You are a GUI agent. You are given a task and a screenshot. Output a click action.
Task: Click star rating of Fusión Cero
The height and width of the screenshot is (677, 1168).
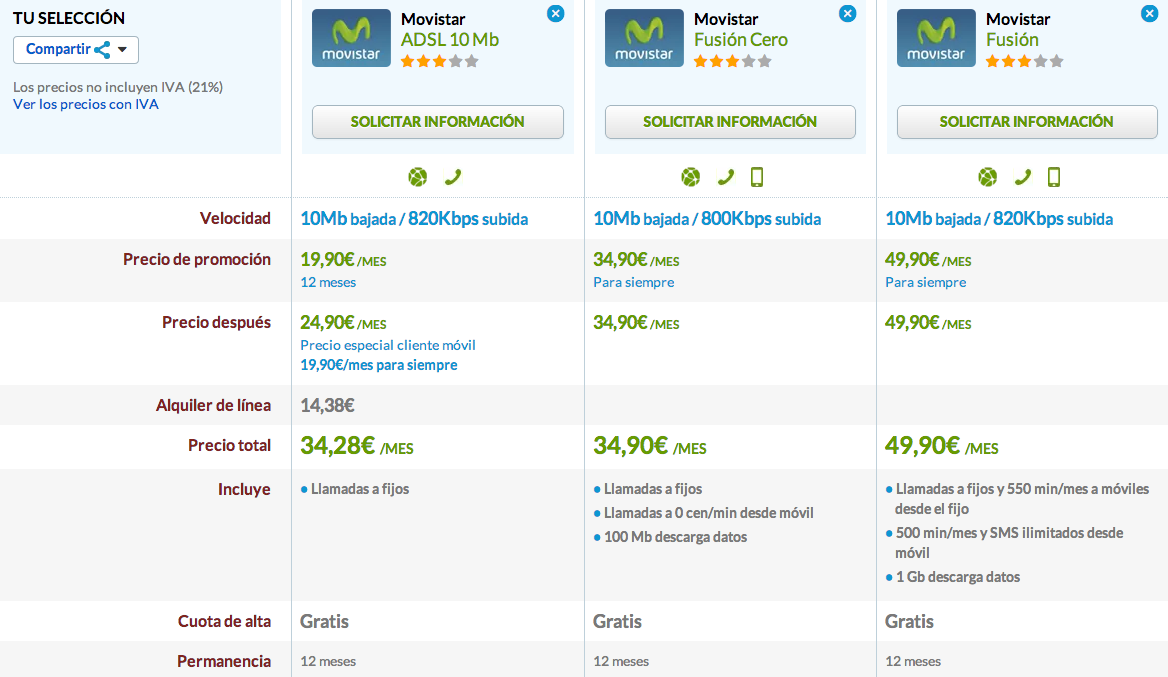732,62
